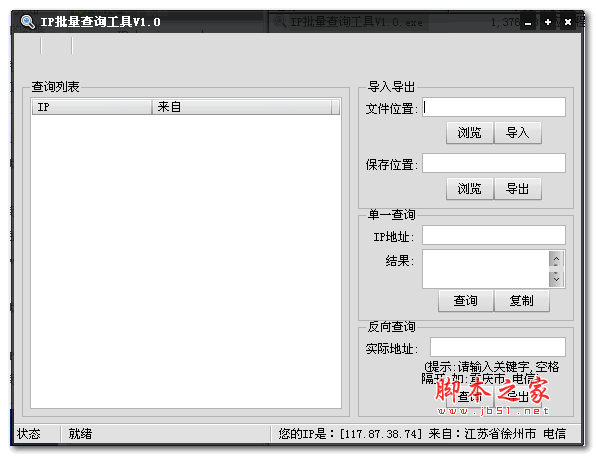Click 浏览 button under 文件位置
Image resolution: width=596 pixels, height=457 pixels.
[469, 133]
